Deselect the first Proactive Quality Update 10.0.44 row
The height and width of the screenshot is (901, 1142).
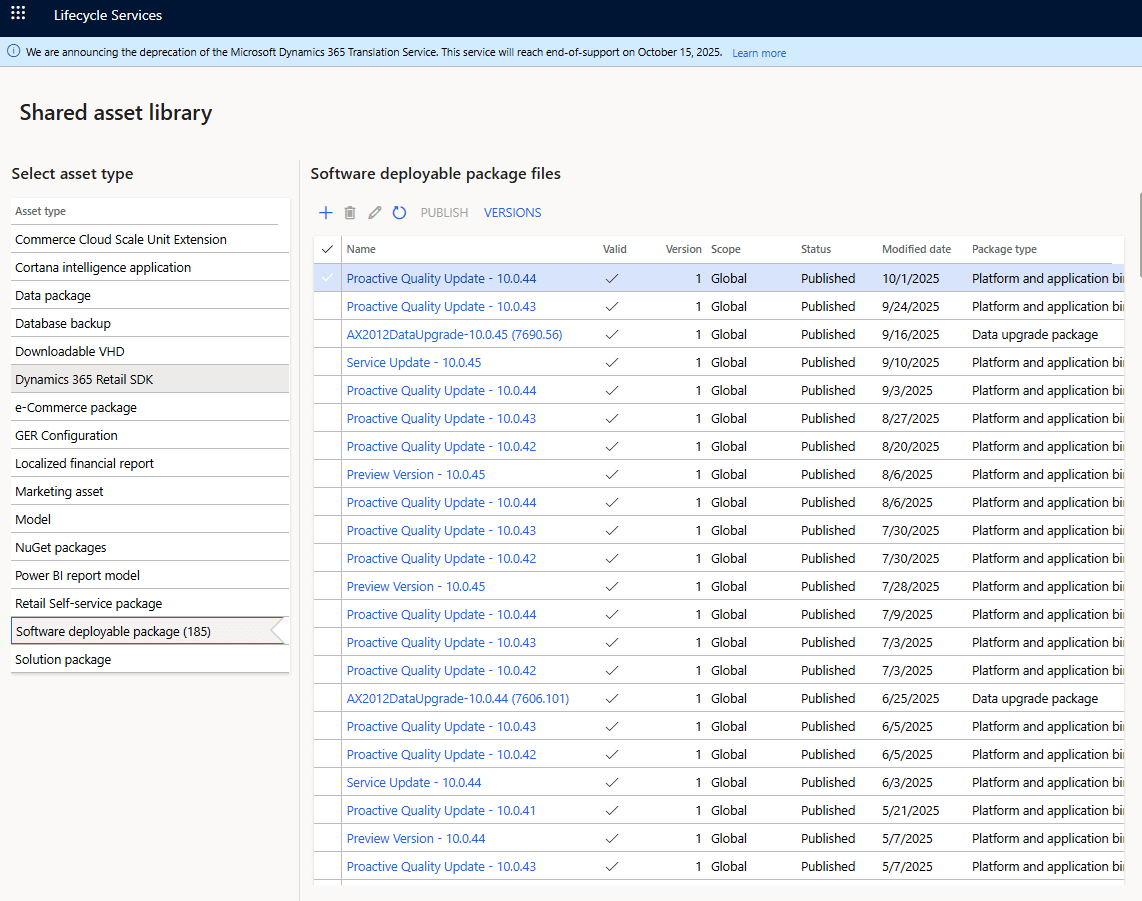pos(327,279)
